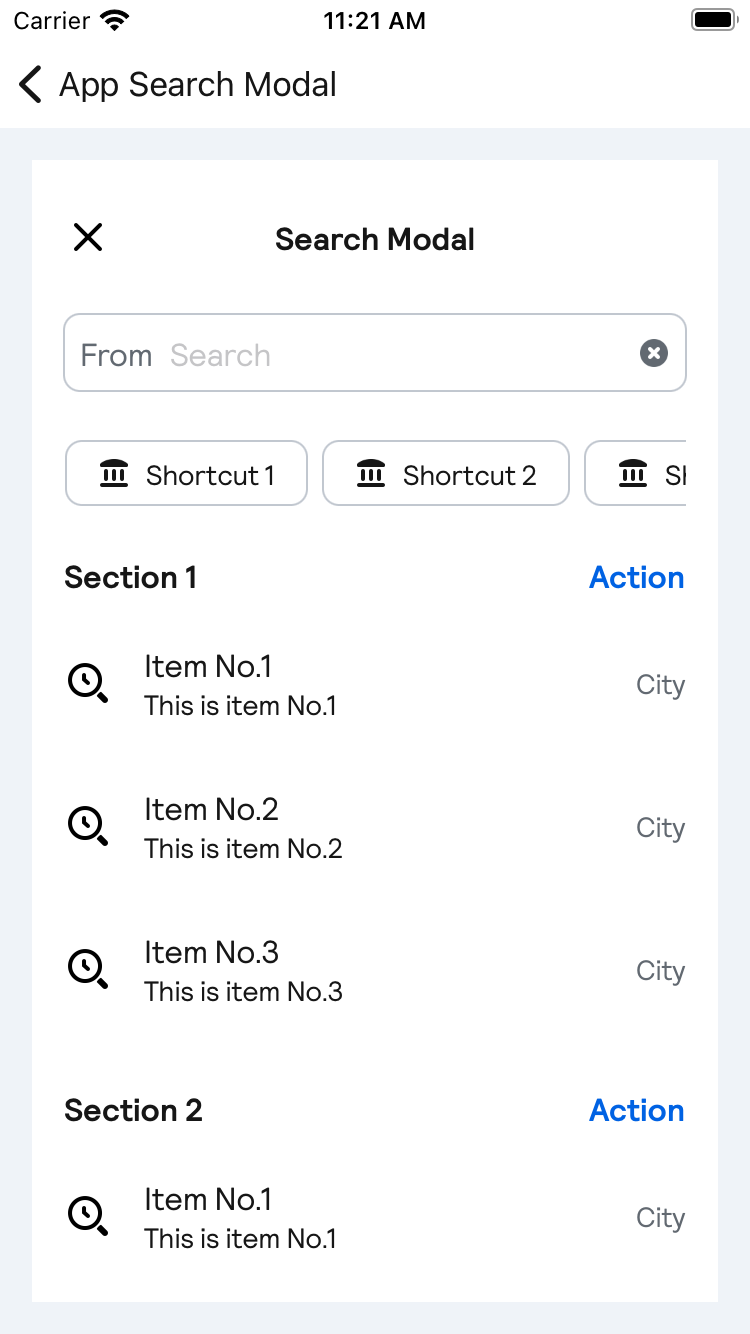Viewport: 750px width, 1334px height.
Task: Select the Shortcut 2 chip
Action: [x=445, y=474]
